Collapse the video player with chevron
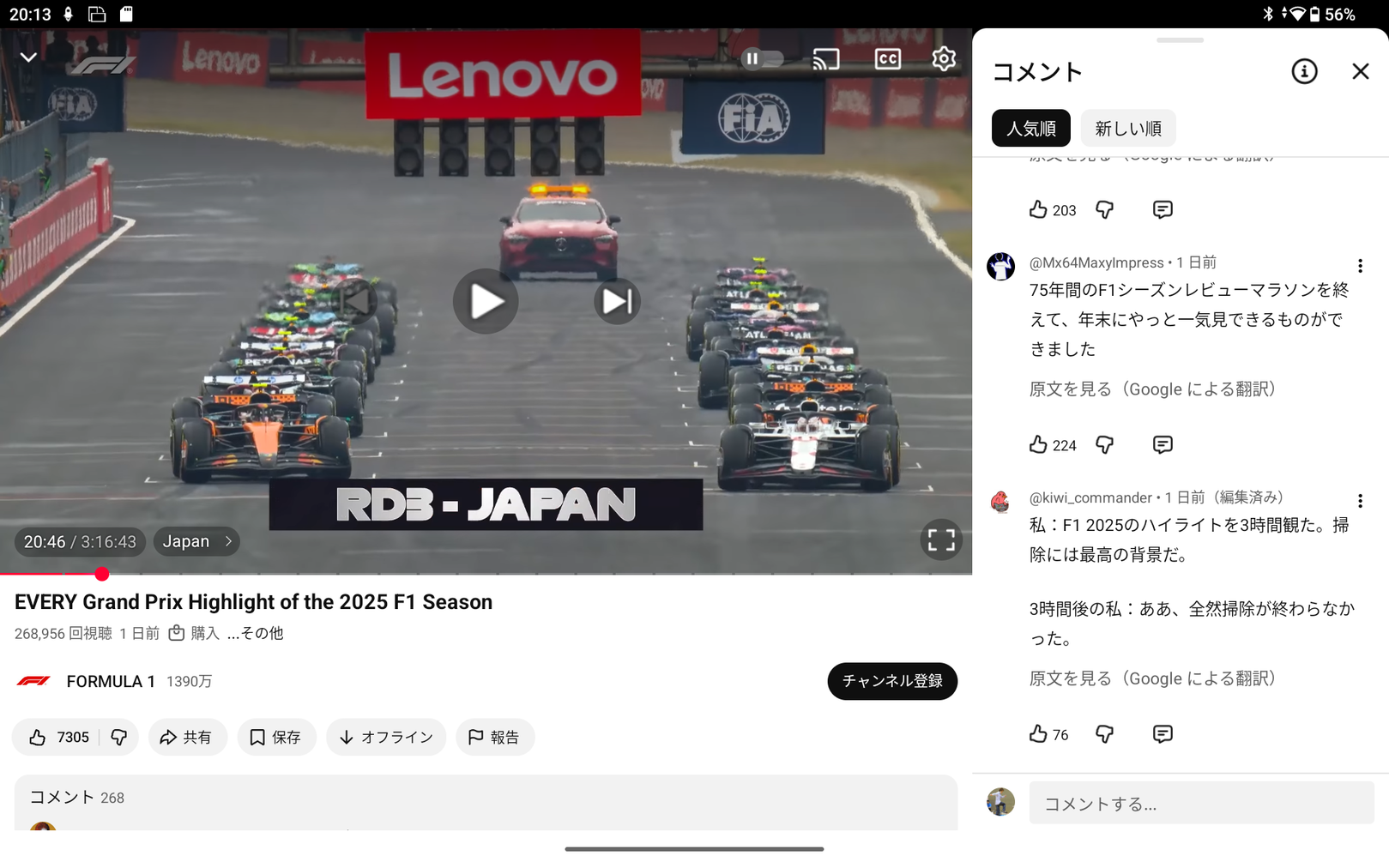 pyautogui.click(x=28, y=57)
